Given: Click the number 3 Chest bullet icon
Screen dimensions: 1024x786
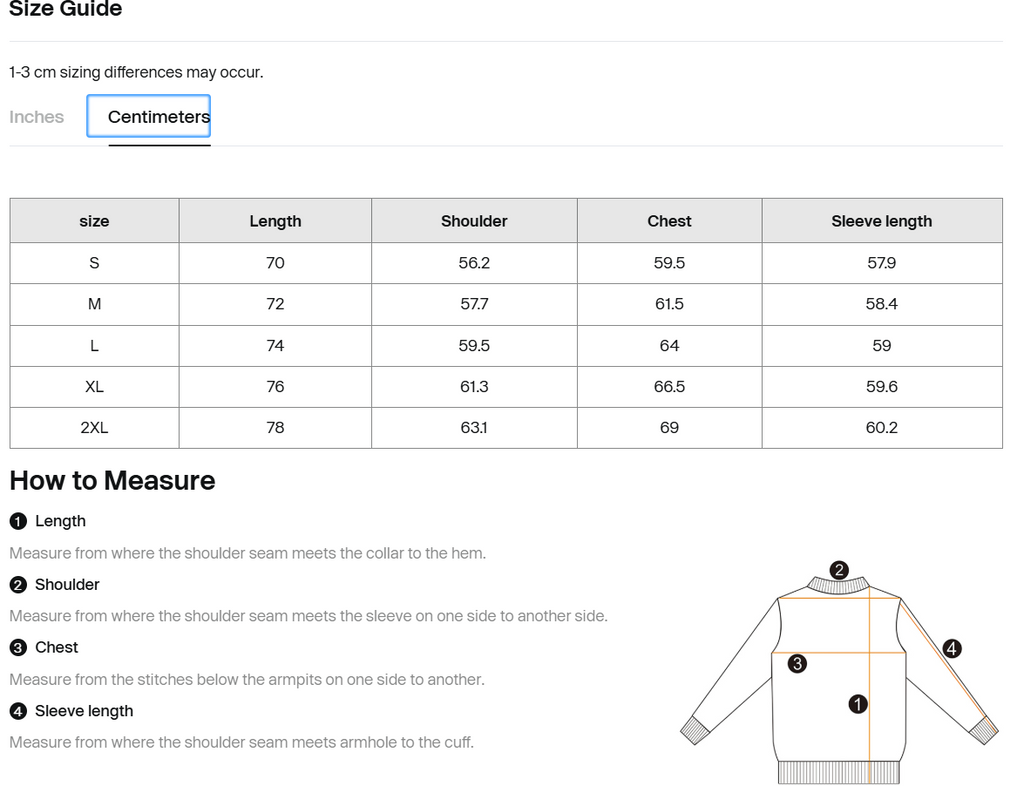Looking at the screenshot, I should [18, 648].
